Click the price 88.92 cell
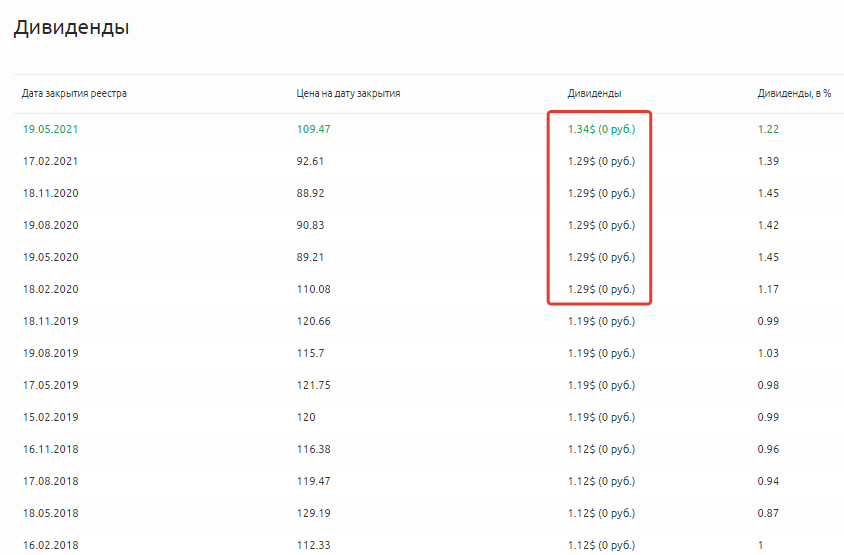844x555 pixels. [310, 193]
